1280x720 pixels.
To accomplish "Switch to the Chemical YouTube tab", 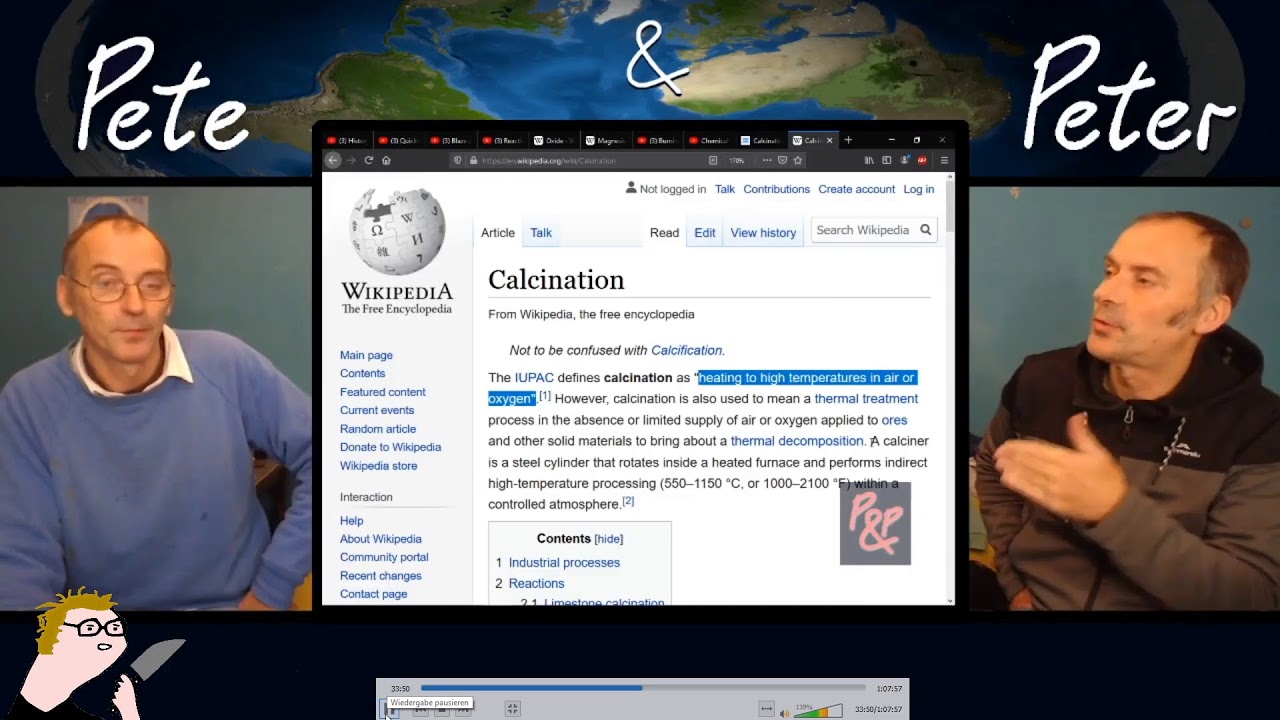I will 707,140.
